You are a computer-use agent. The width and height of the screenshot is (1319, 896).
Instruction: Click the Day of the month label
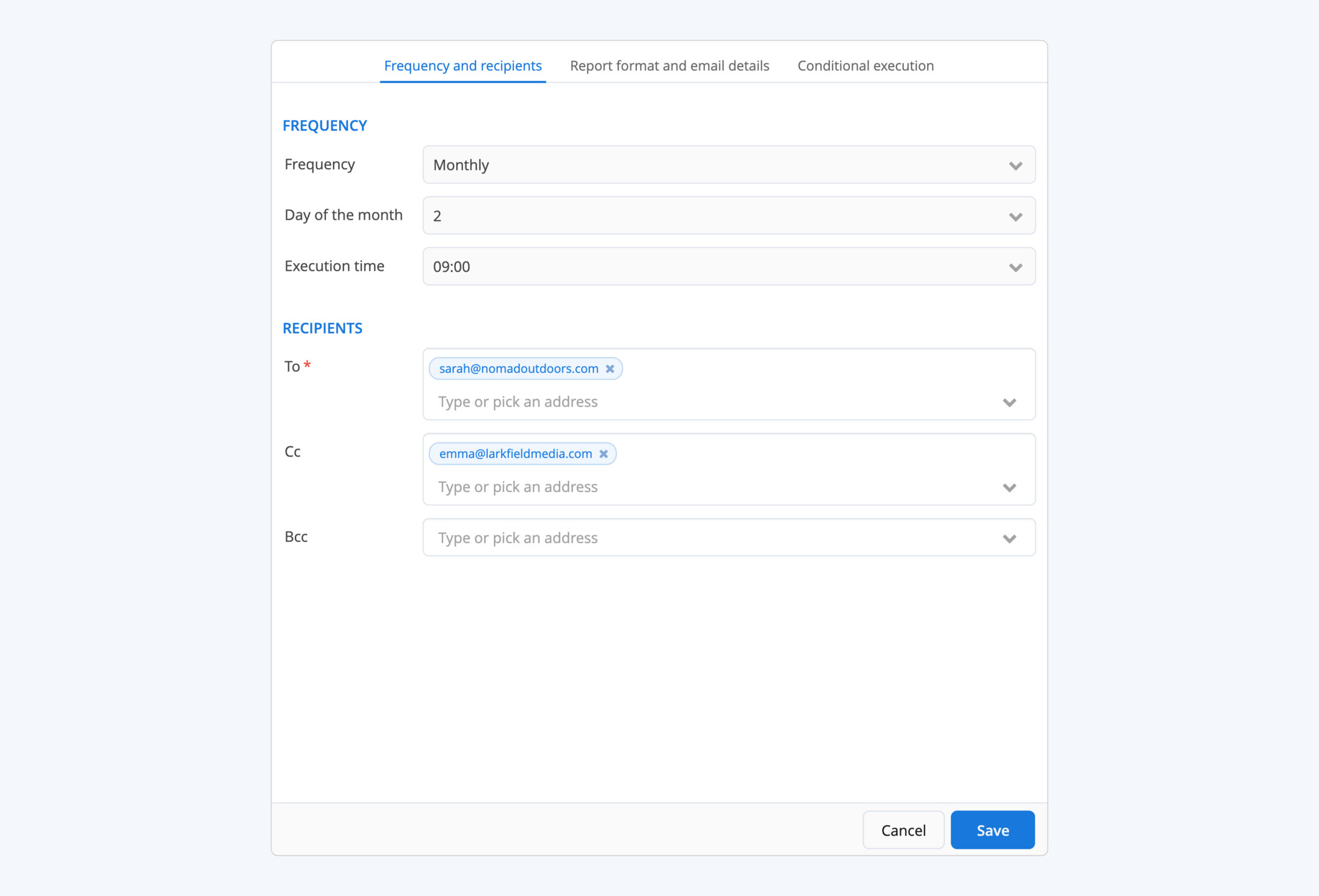(343, 215)
